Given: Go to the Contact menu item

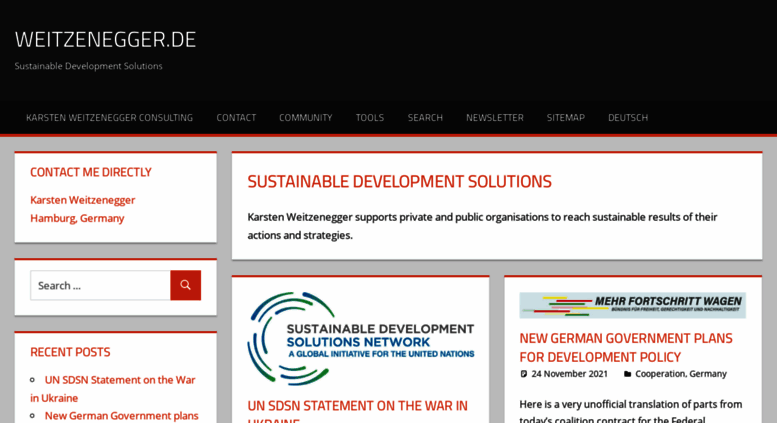Looking at the screenshot, I should point(236,117).
